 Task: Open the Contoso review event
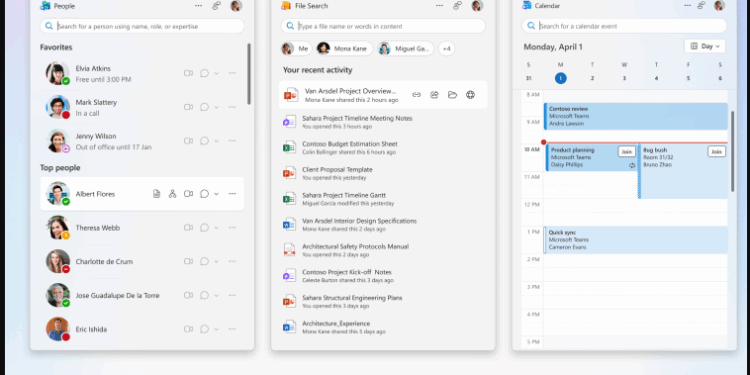click(x=636, y=116)
